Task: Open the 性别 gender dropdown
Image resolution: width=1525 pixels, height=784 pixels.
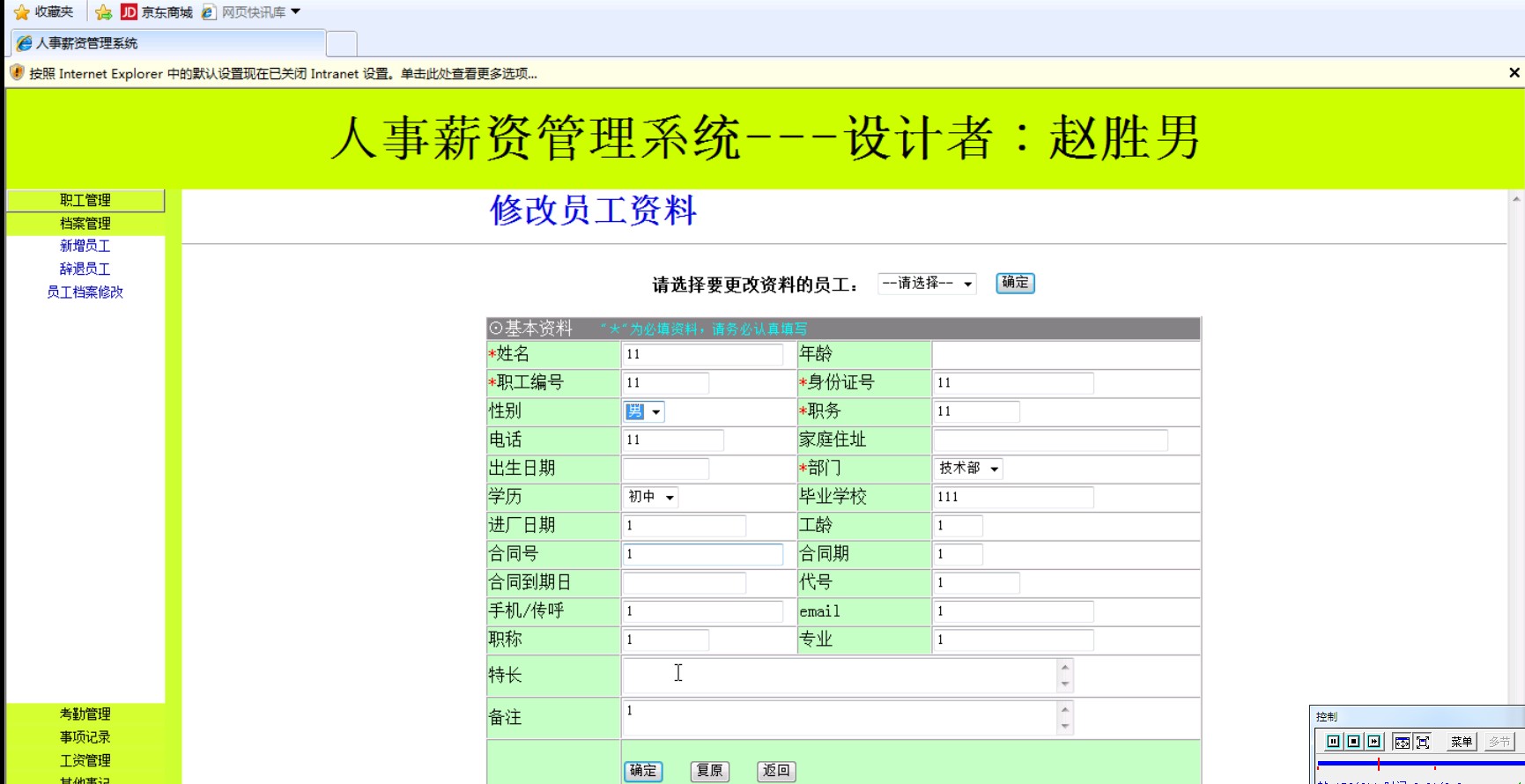Action: pyautogui.click(x=643, y=411)
